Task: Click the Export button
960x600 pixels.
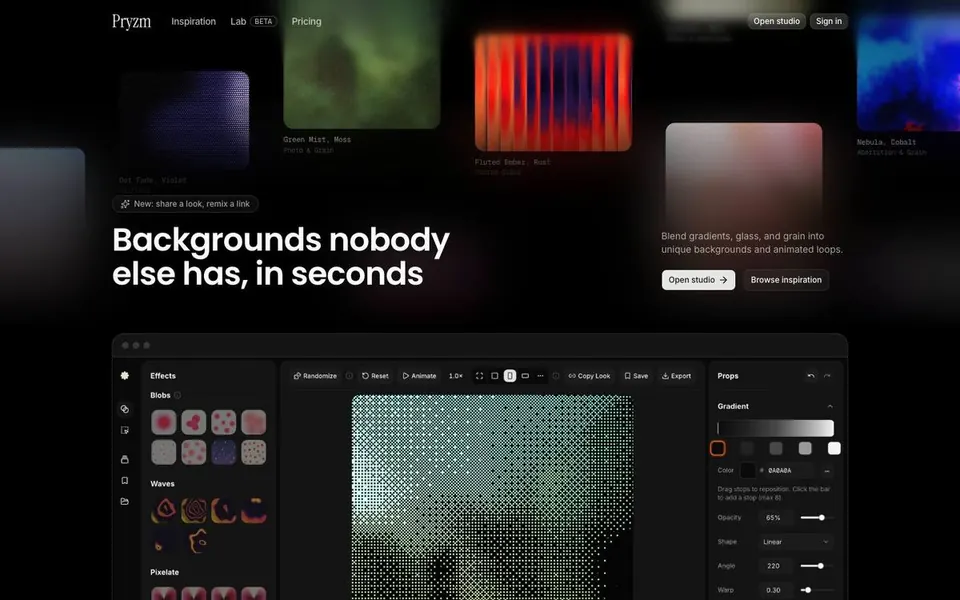Action: pyautogui.click(x=677, y=376)
